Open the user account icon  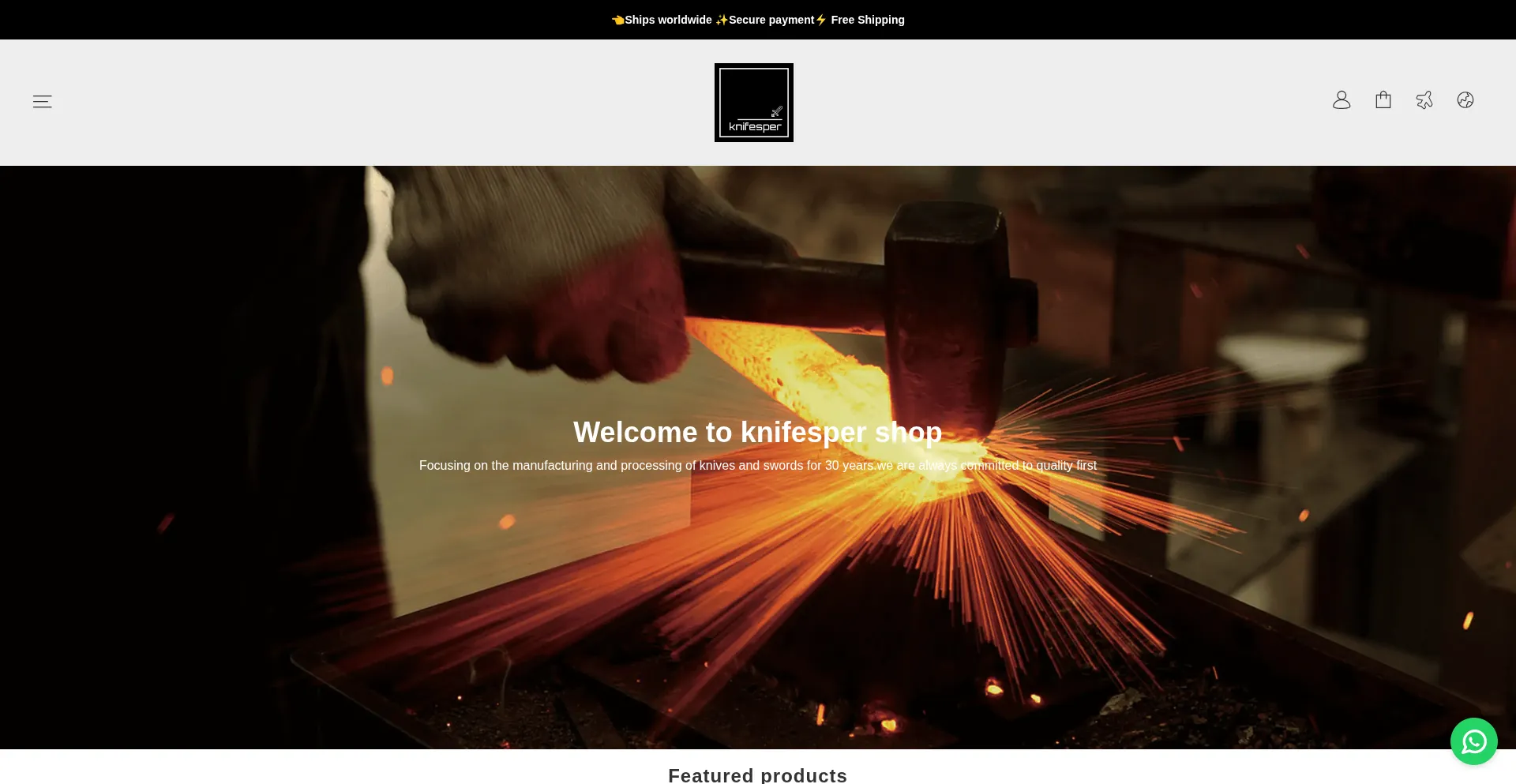[1342, 100]
